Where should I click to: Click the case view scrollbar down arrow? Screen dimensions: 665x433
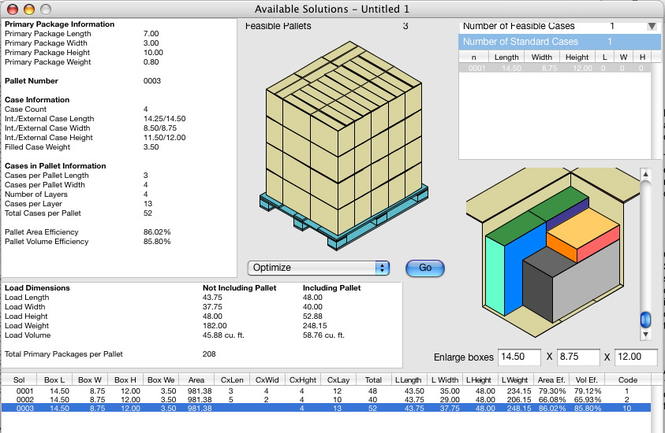(x=645, y=334)
